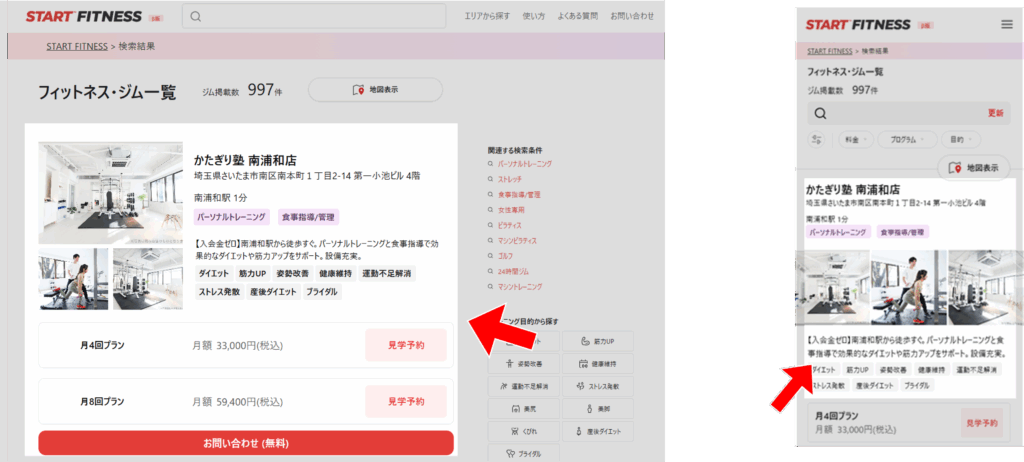Click the 地図表示 button in desktop view

(x=375, y=90)
